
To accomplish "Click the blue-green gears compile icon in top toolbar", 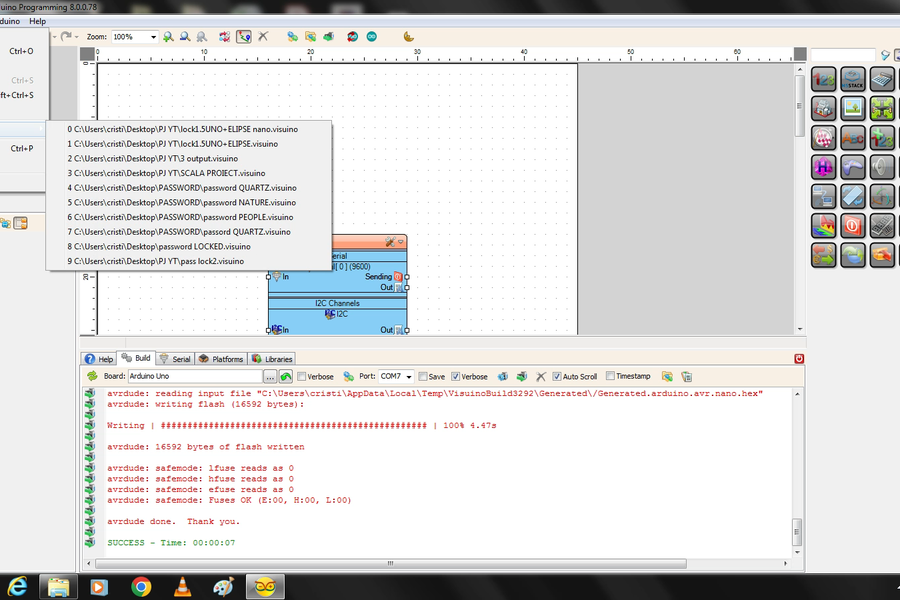I will tap(293, 37).
